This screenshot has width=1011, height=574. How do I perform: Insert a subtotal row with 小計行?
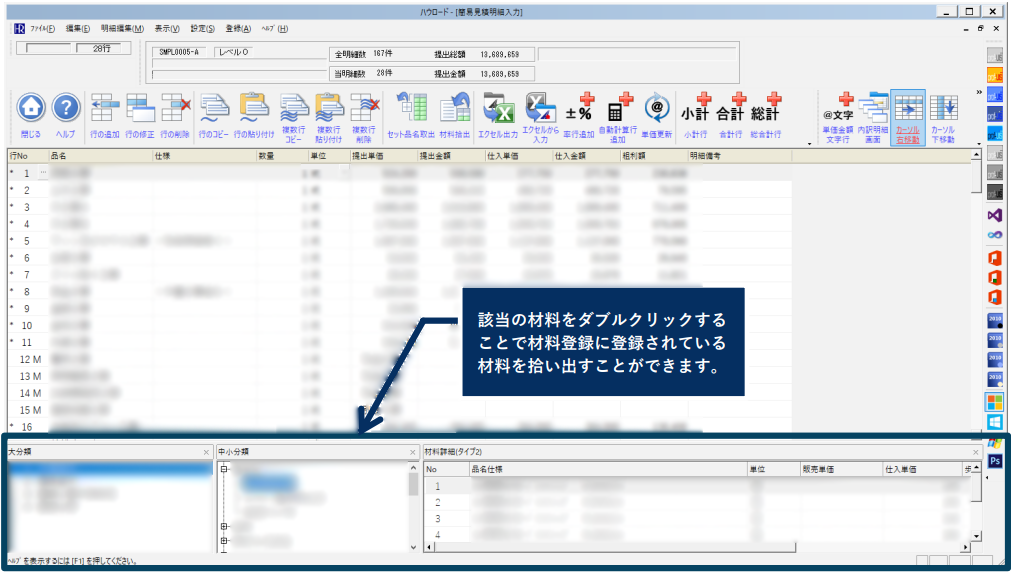click(x=695, y=109)
